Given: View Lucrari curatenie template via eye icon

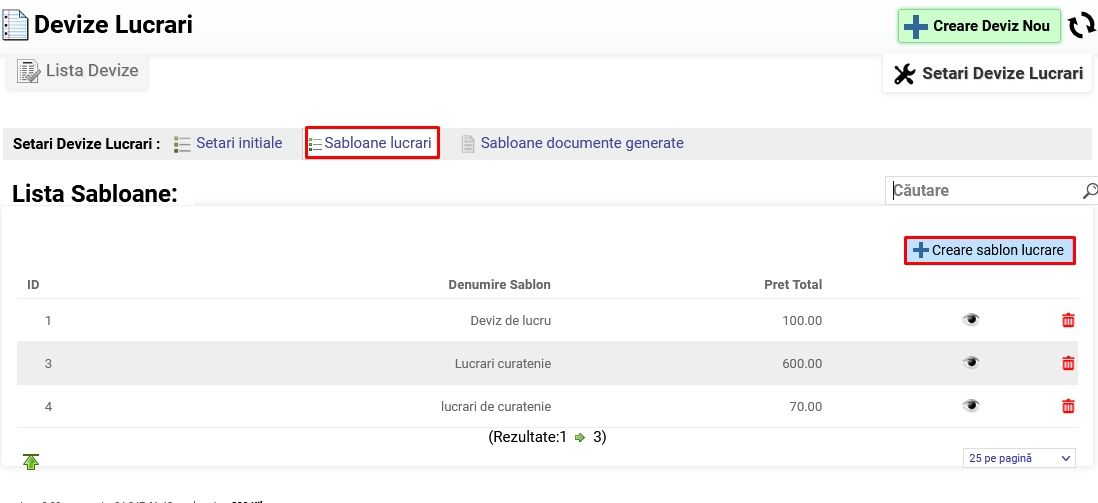Looking at the screenshot, I should (970, 363).
